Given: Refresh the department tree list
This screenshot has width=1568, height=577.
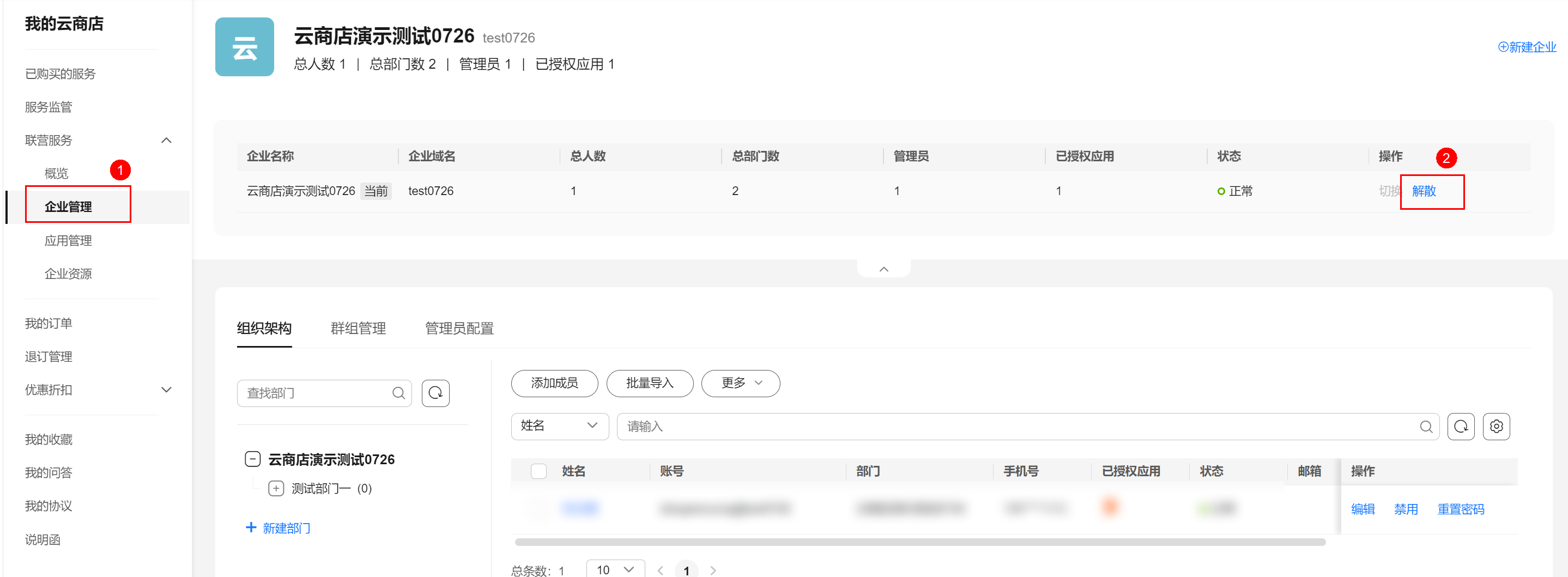Looking at the screenshot, I should point(435,393).
